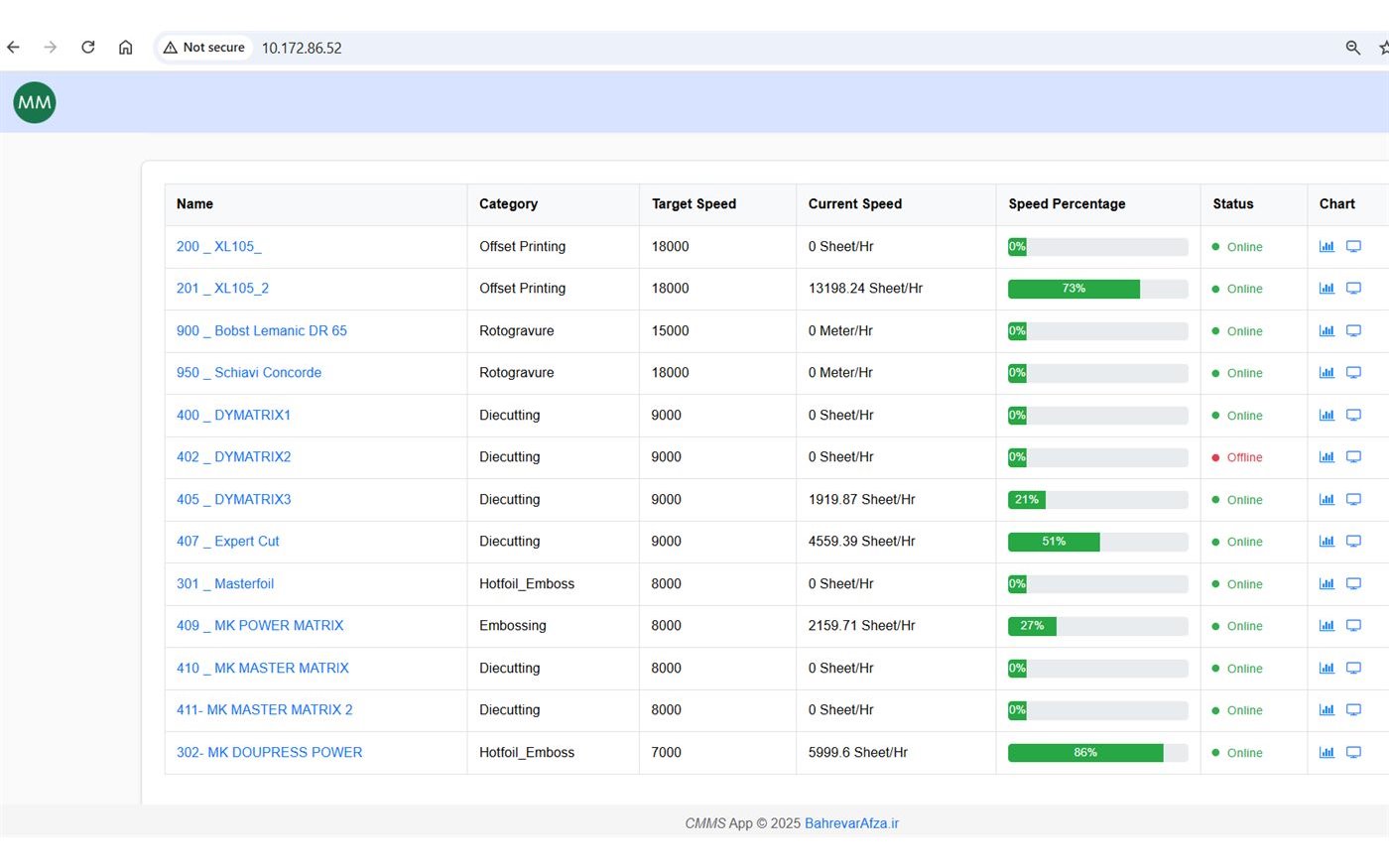Go to the browser home page icon
The width and height of the screenshot is (1389, 868).
click(x=126, y=48)
